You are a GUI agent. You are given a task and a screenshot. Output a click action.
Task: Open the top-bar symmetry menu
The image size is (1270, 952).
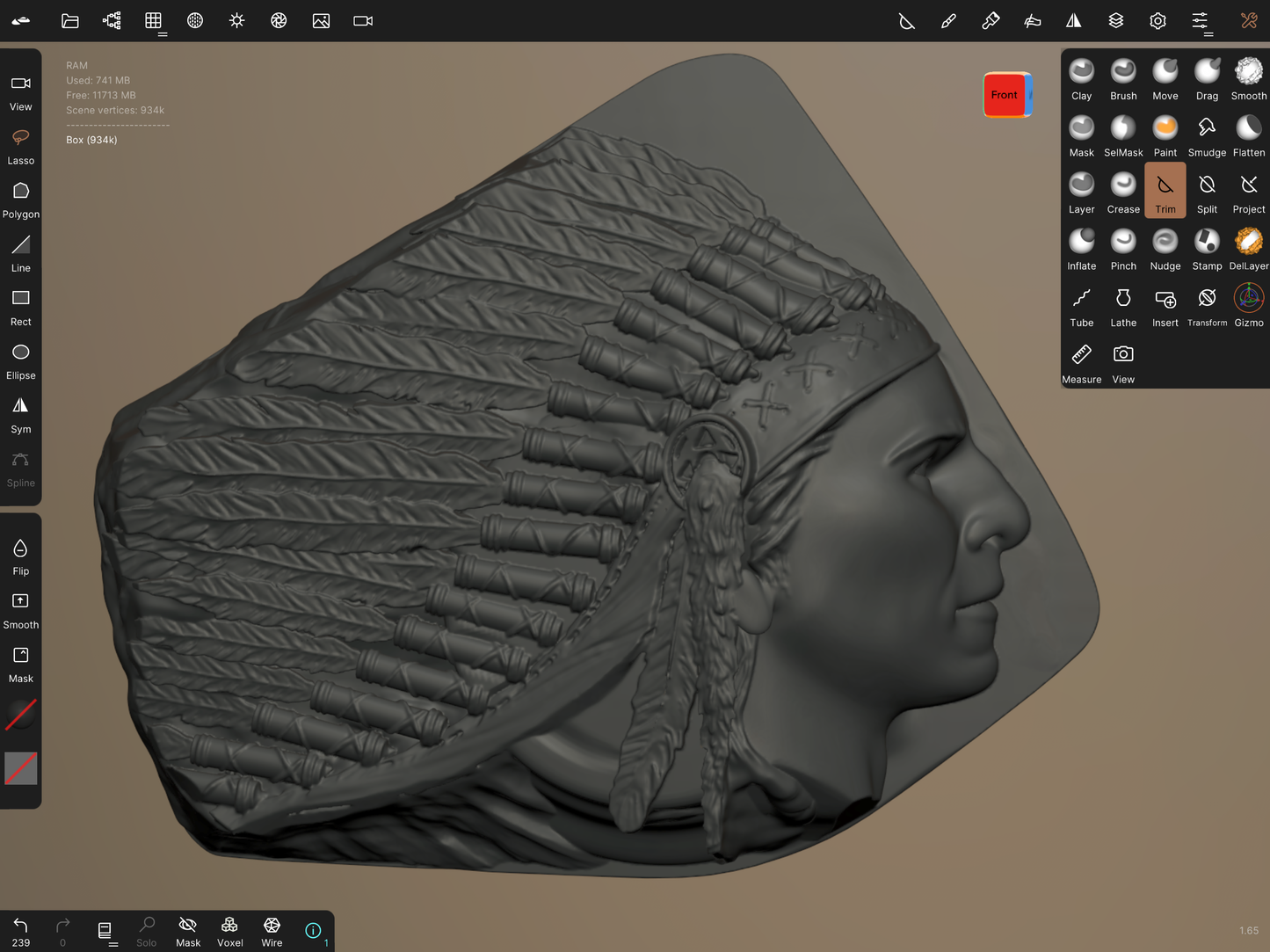1074,21
